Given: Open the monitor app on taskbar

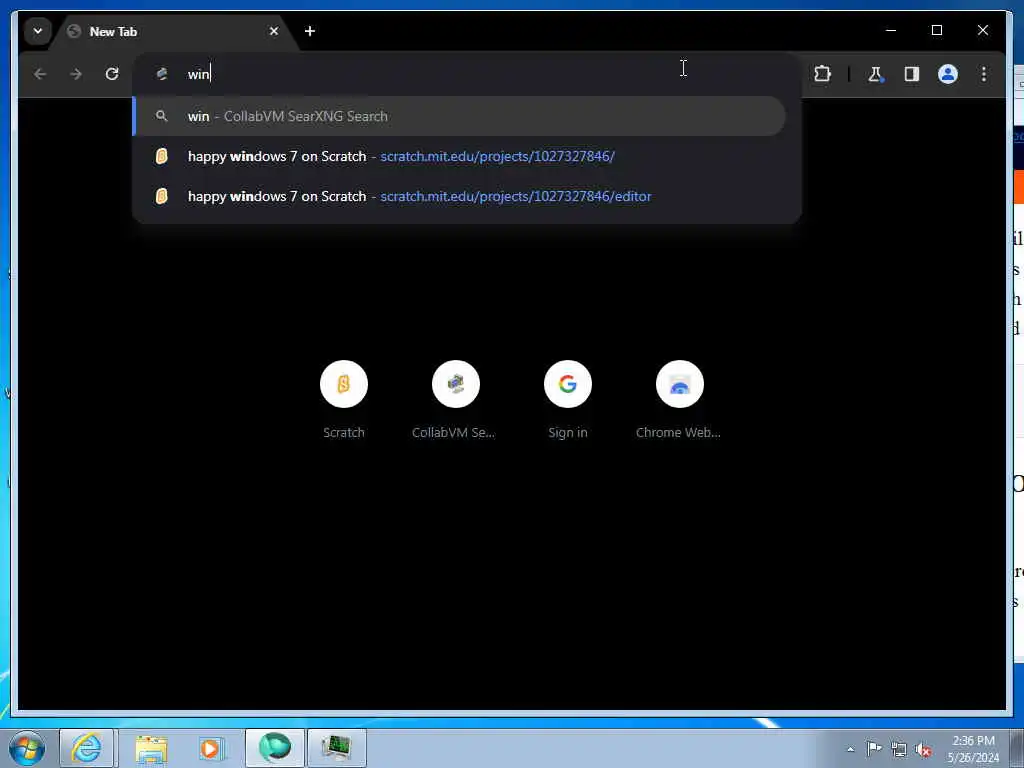Looking at the screenshot, I should 336,748.
